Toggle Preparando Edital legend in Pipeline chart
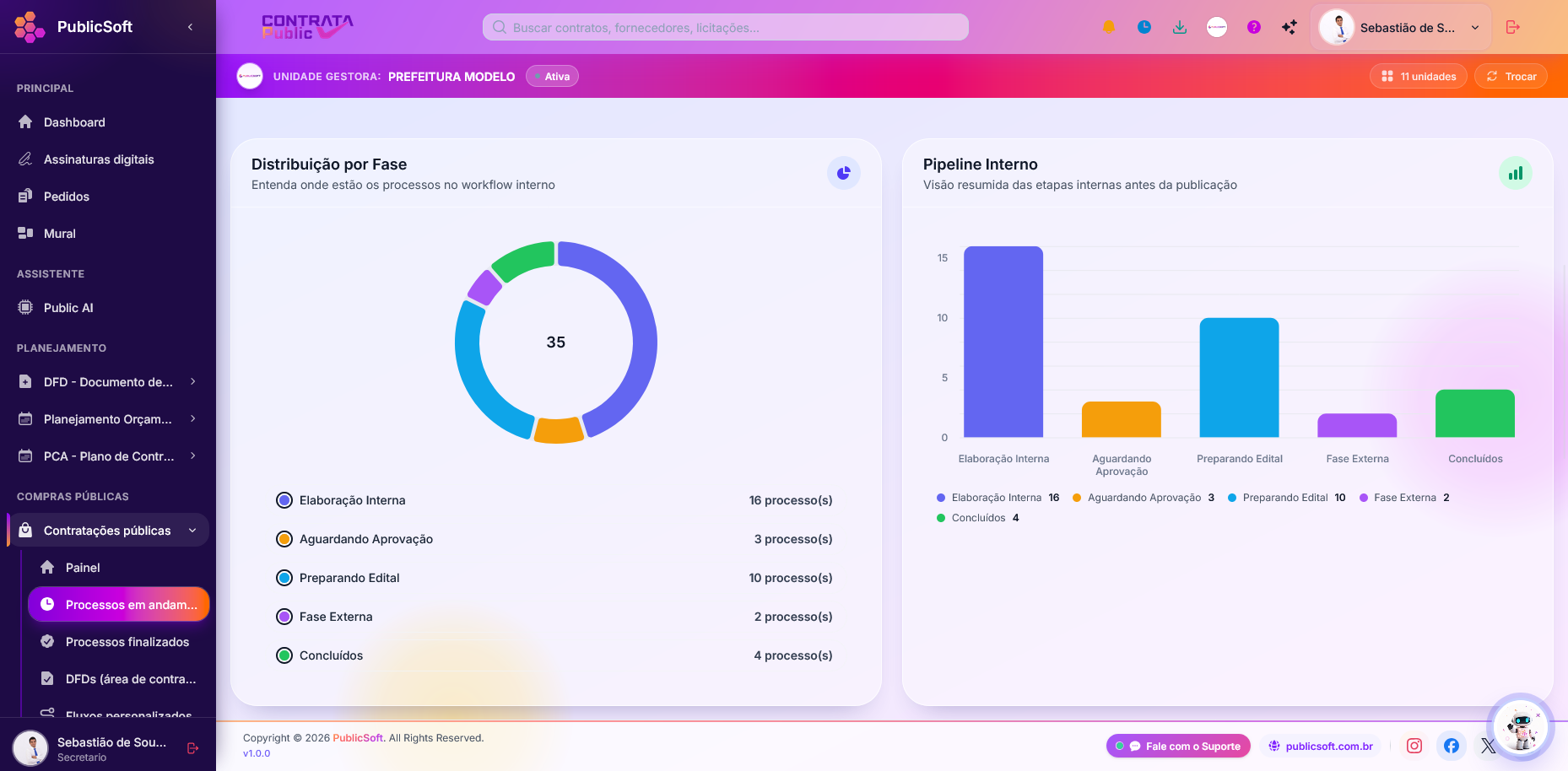The width and height of the screenshot is (1568, 771). (1286, 498)
